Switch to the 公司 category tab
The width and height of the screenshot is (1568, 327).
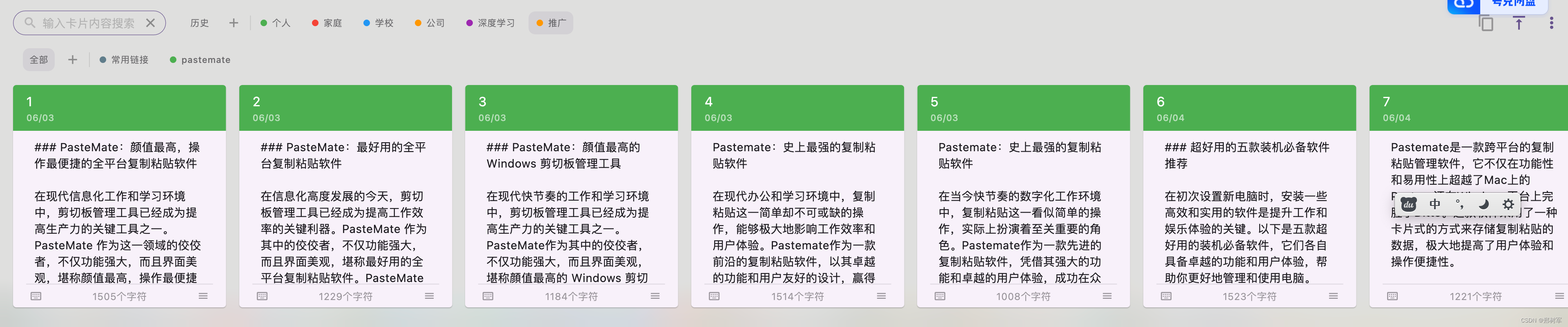[430, 22]
